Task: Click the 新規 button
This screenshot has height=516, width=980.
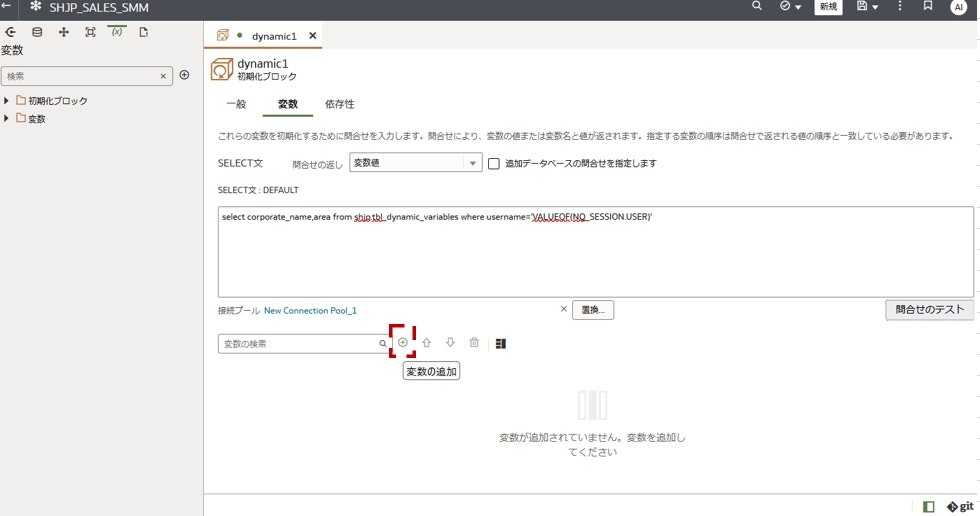Action: click(x=828, y=6)
